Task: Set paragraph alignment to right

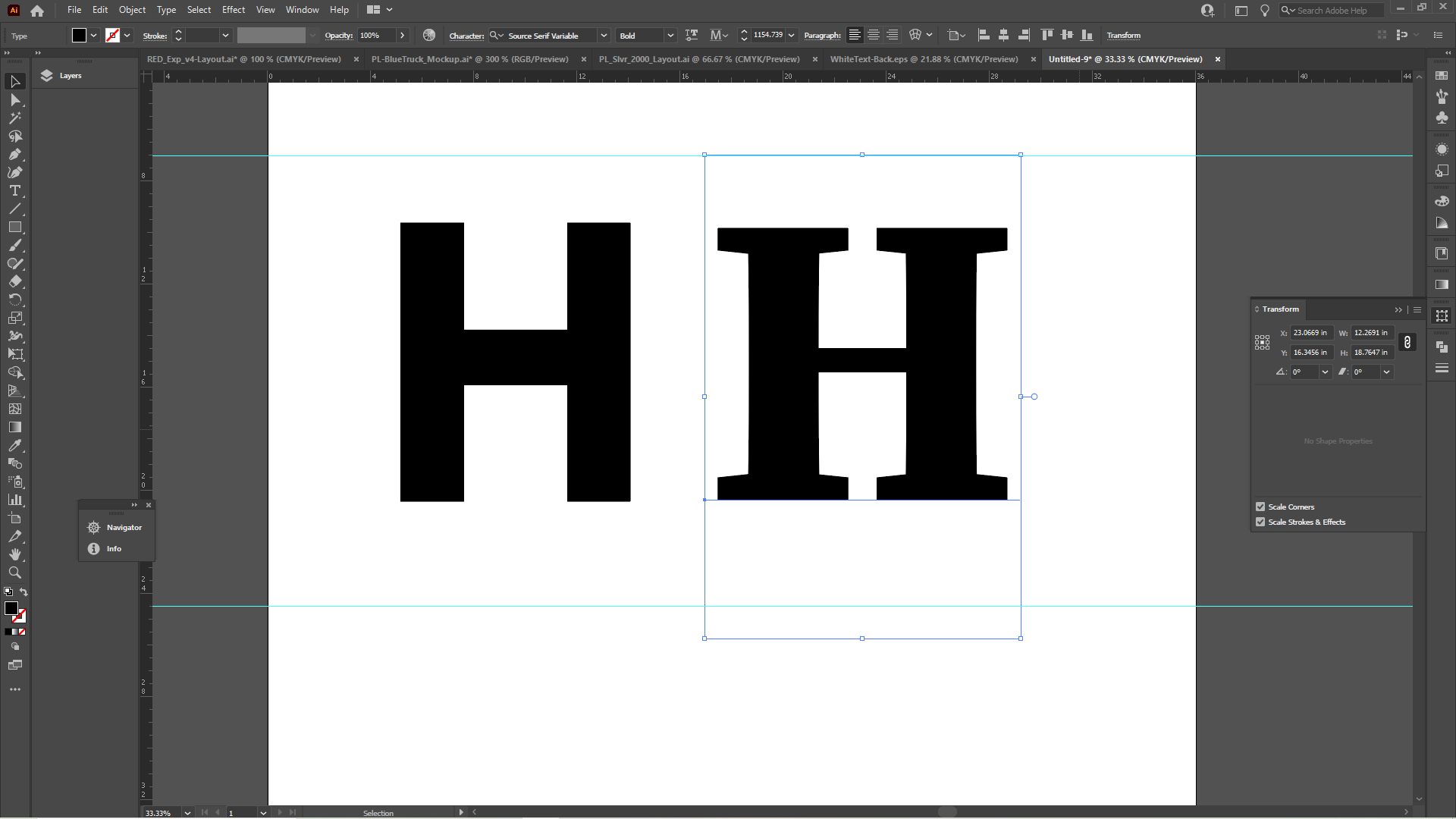Action: (893, 36)
